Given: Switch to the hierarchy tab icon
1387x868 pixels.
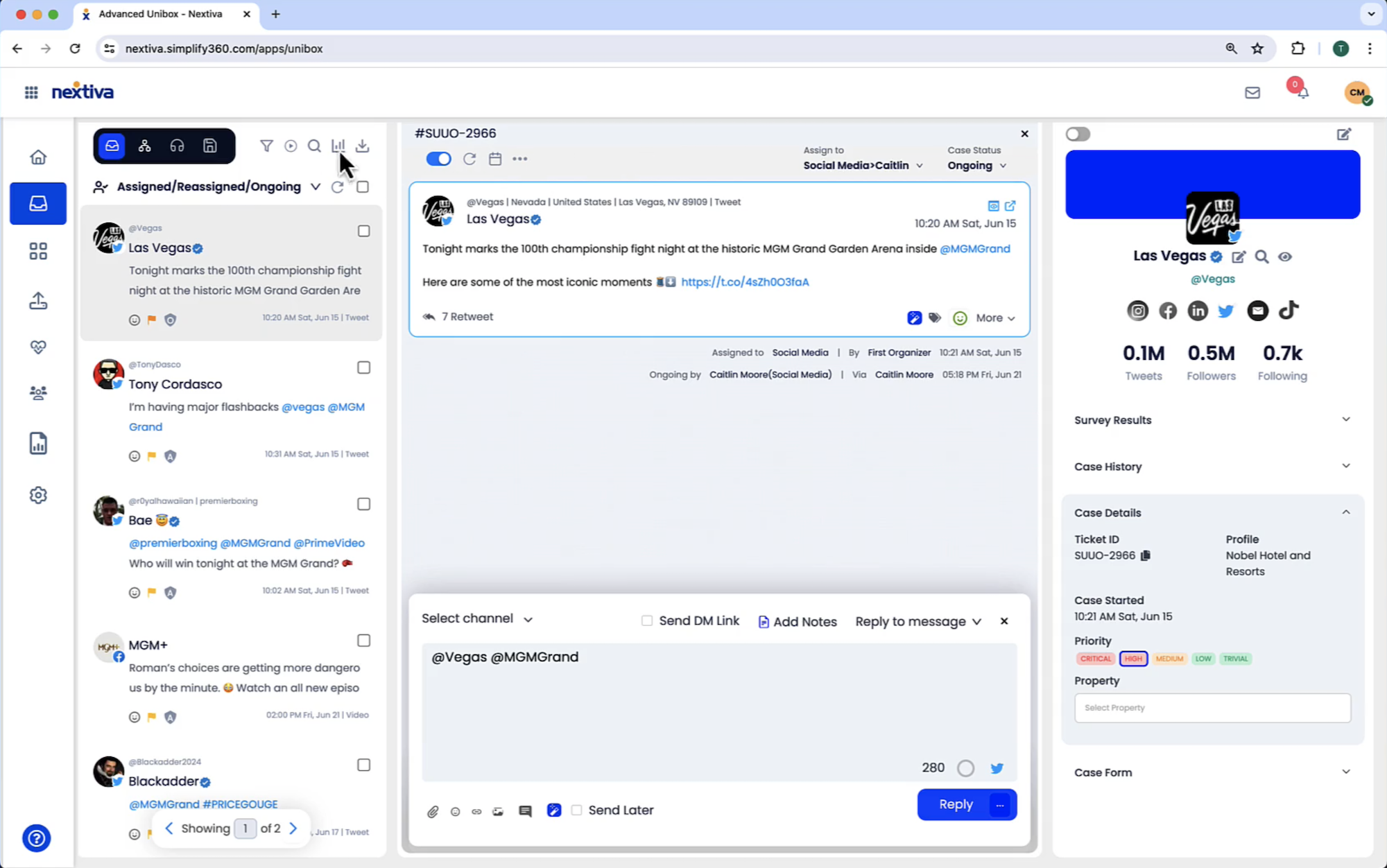Looking at the screenshot, I should pyautogui.click(x=144, y=146).
